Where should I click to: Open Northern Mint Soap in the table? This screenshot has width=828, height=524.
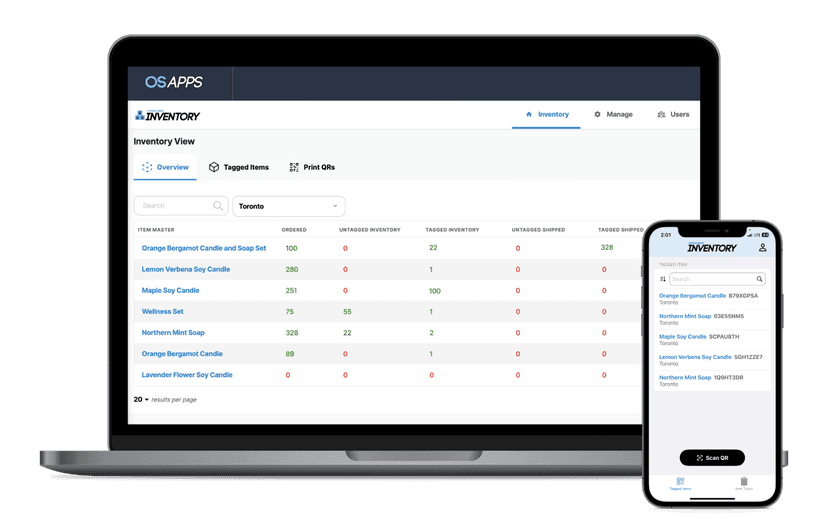(x=173, y=332)
